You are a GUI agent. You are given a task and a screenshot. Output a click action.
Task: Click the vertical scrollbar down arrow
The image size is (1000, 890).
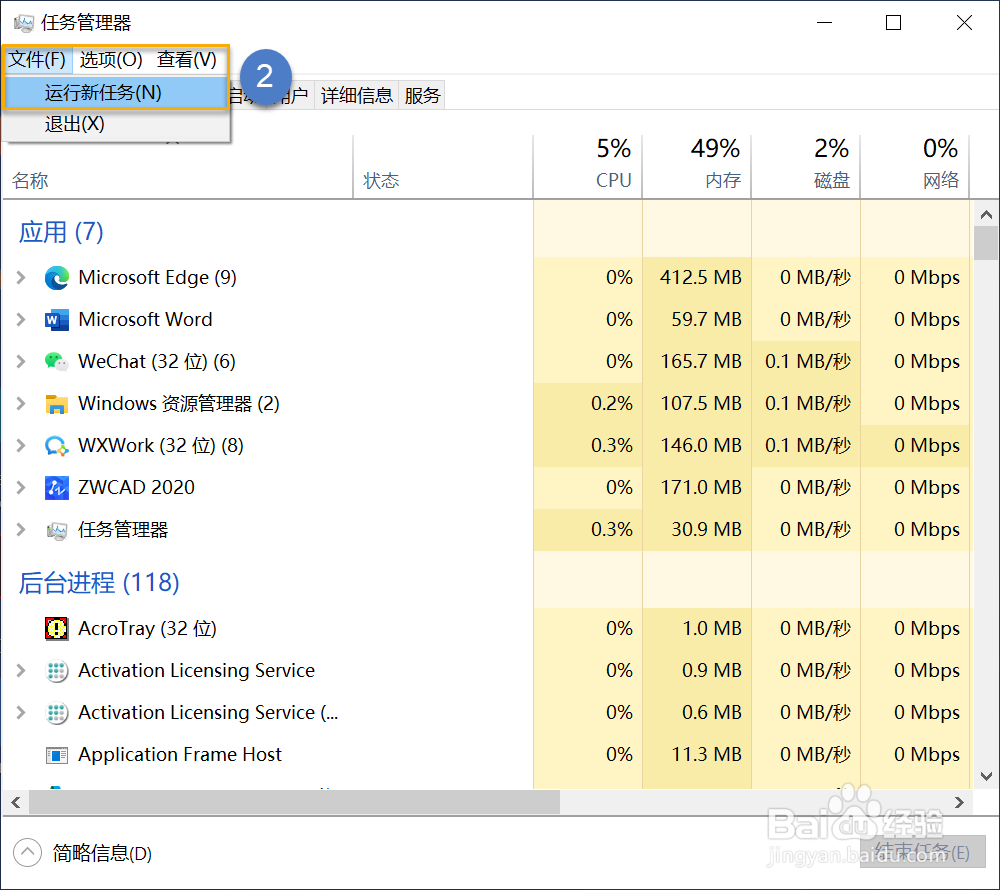coord(986,776)
